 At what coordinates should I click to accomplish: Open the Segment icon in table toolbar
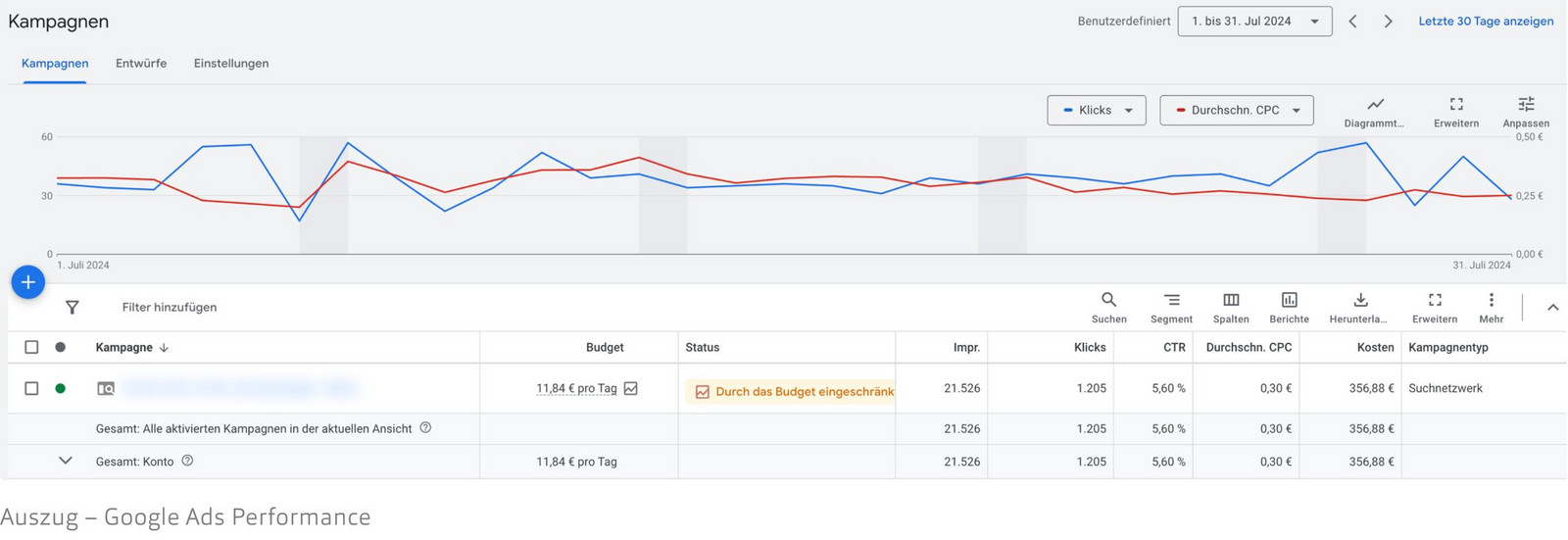coord(1171,300)
